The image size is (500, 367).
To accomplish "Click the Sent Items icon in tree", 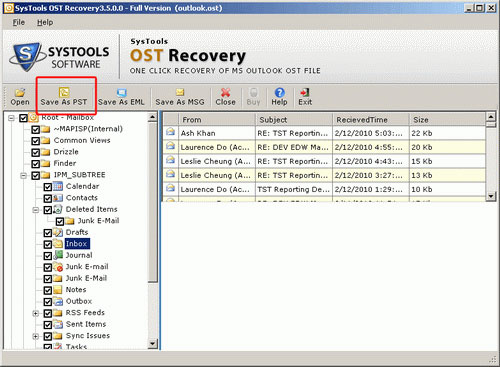I will pyautogui.click(x=58, y=324).
